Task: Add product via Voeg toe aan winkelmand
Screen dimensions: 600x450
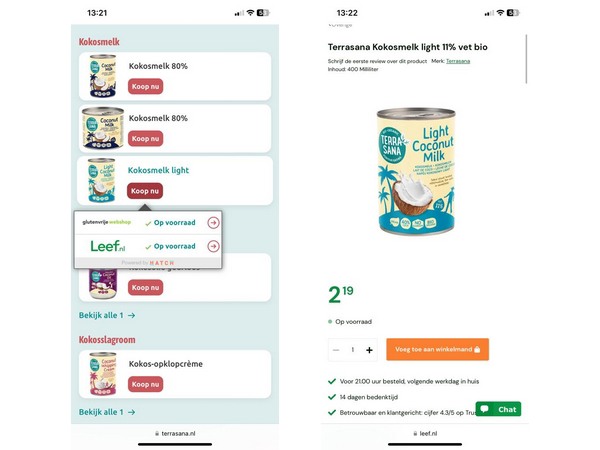Action: [437, 349]
